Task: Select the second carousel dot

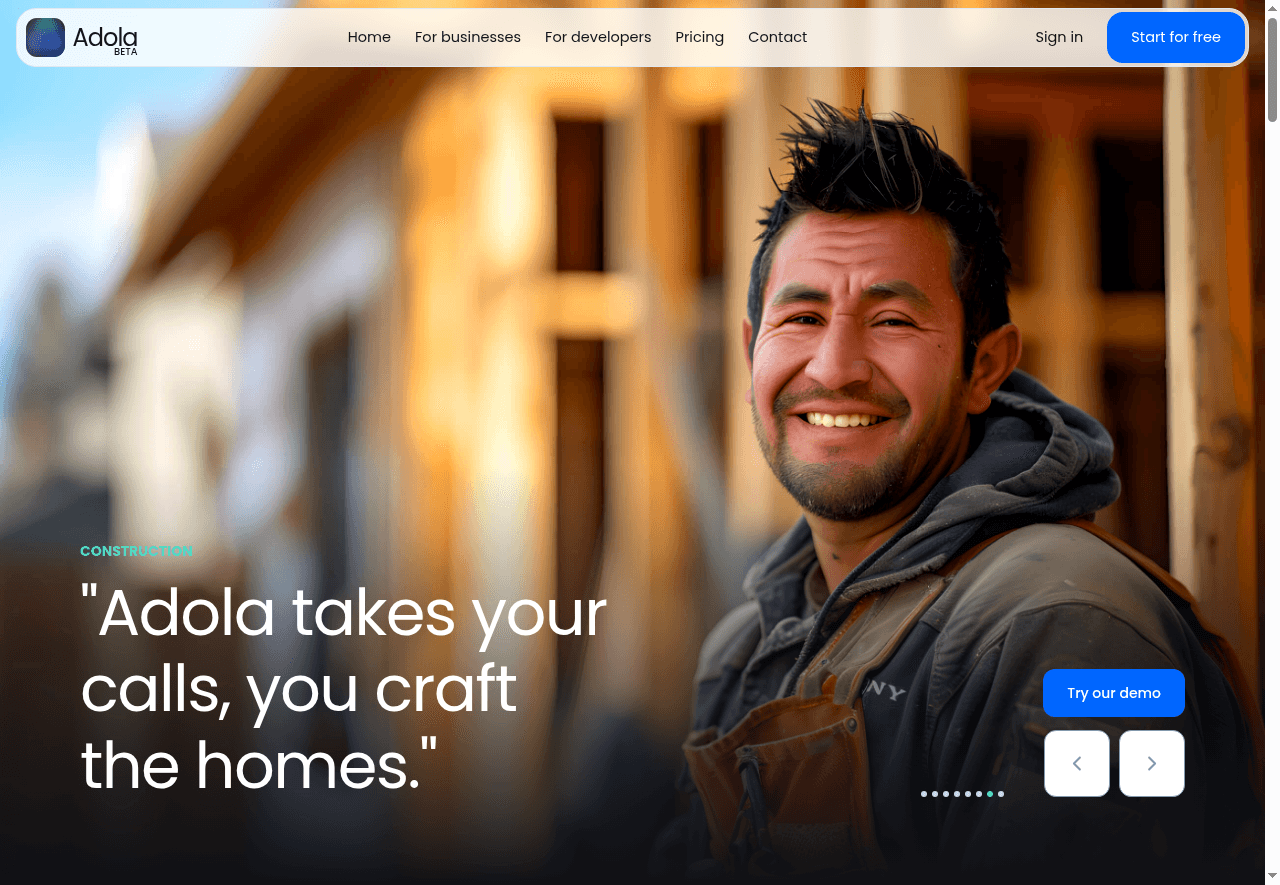Action: click(x=935, y=794)
